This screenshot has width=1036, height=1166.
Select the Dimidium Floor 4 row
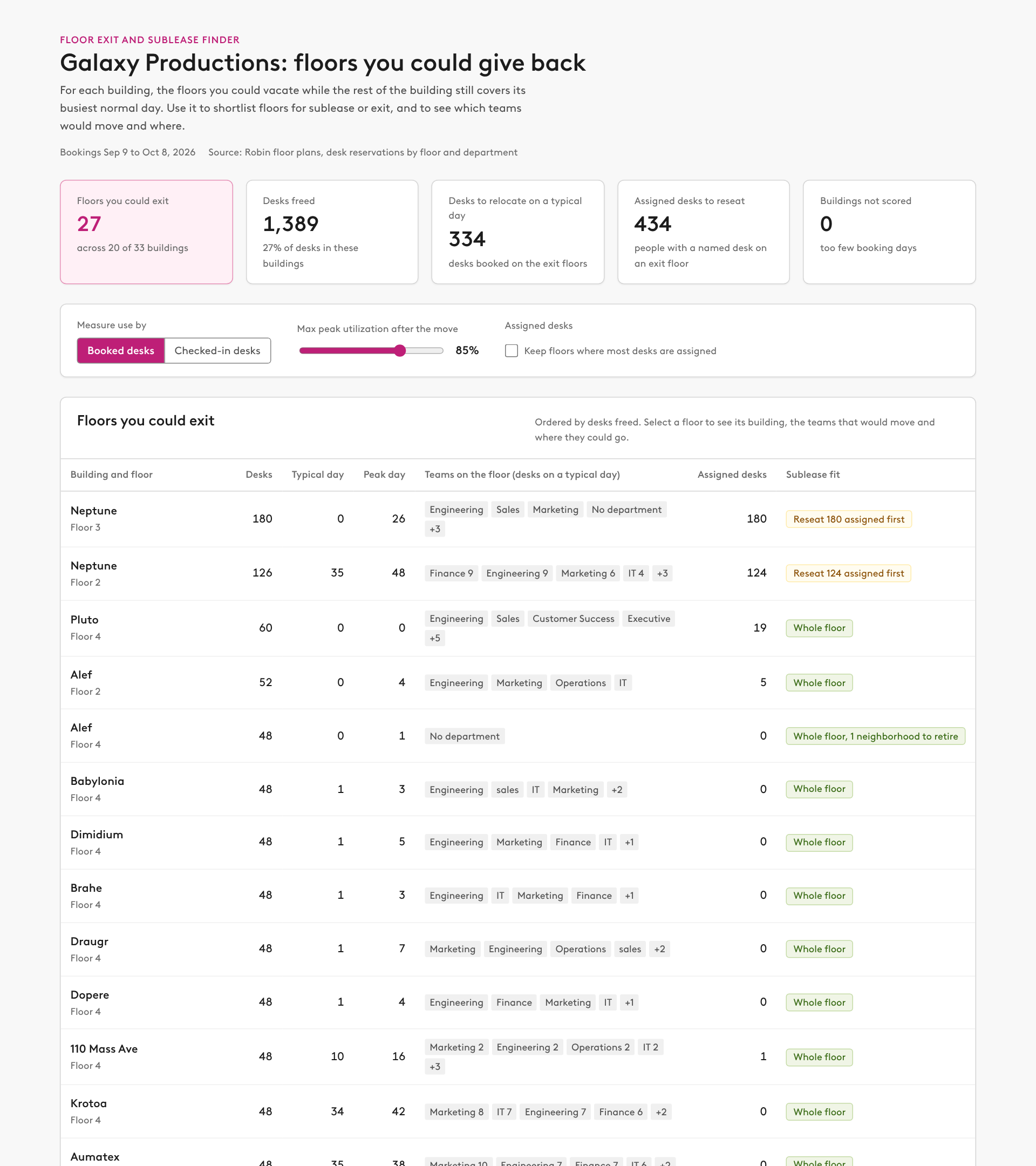tap(517, 842)
